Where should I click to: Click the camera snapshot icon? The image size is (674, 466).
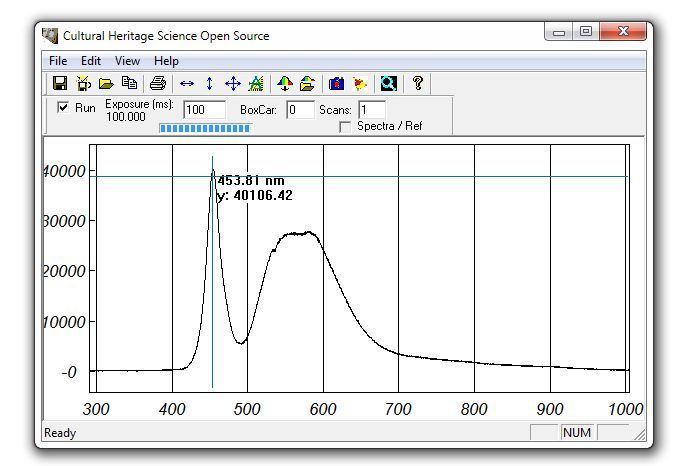pos(336,84)
